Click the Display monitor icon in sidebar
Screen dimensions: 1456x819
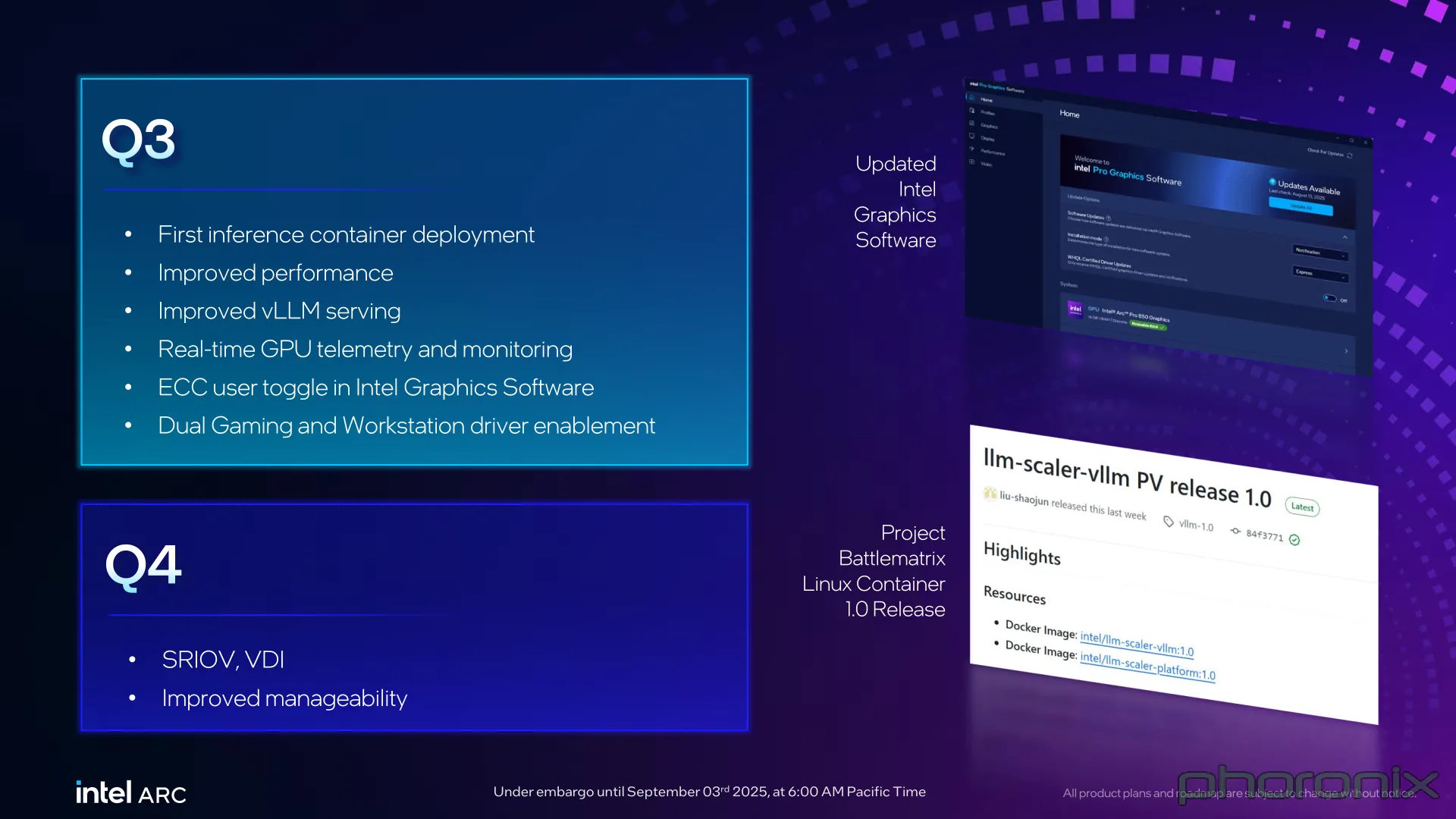click(972, 136)
